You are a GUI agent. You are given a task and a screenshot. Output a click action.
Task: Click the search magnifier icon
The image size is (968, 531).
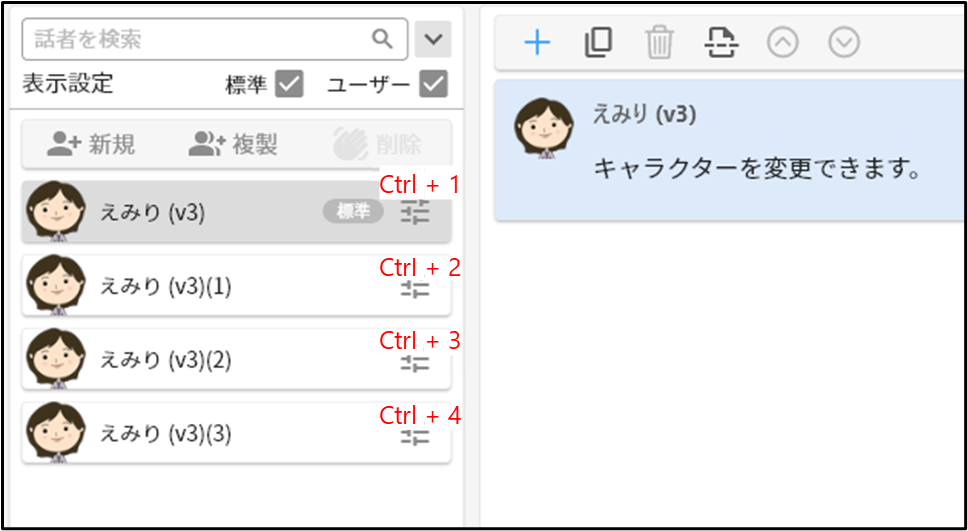click(x=382, y=39)
